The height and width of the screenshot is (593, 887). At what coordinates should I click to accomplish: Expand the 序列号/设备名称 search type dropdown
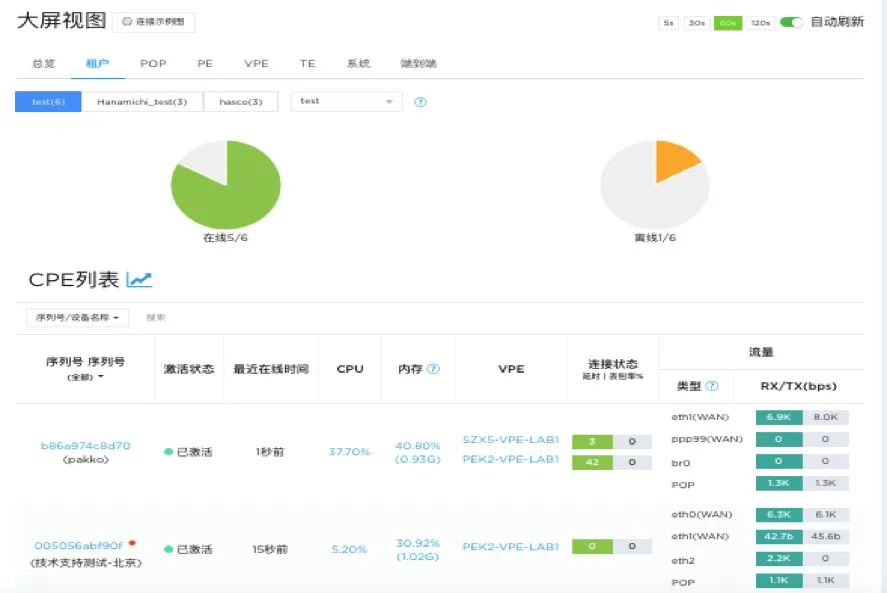[x=77, y=317]
